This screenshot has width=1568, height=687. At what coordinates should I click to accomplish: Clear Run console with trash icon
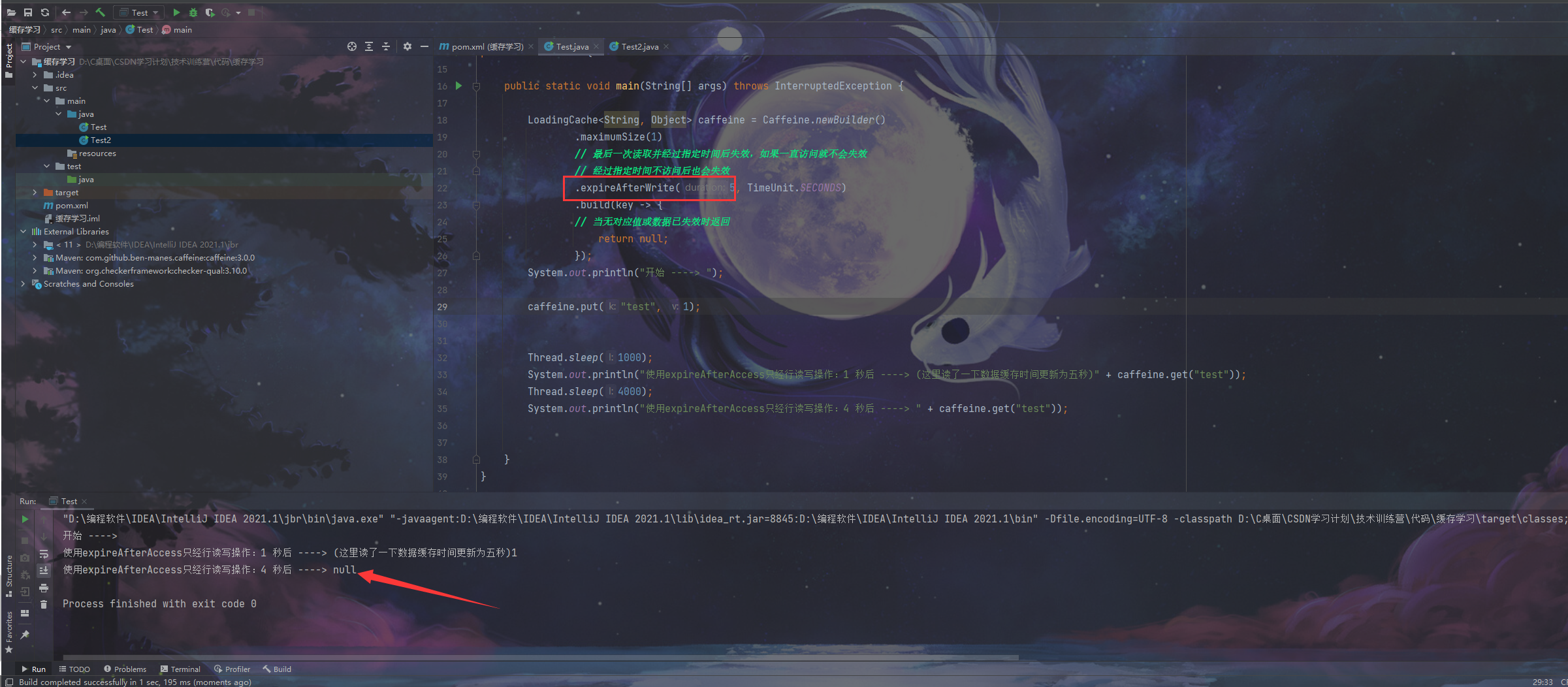coord(44,605)
